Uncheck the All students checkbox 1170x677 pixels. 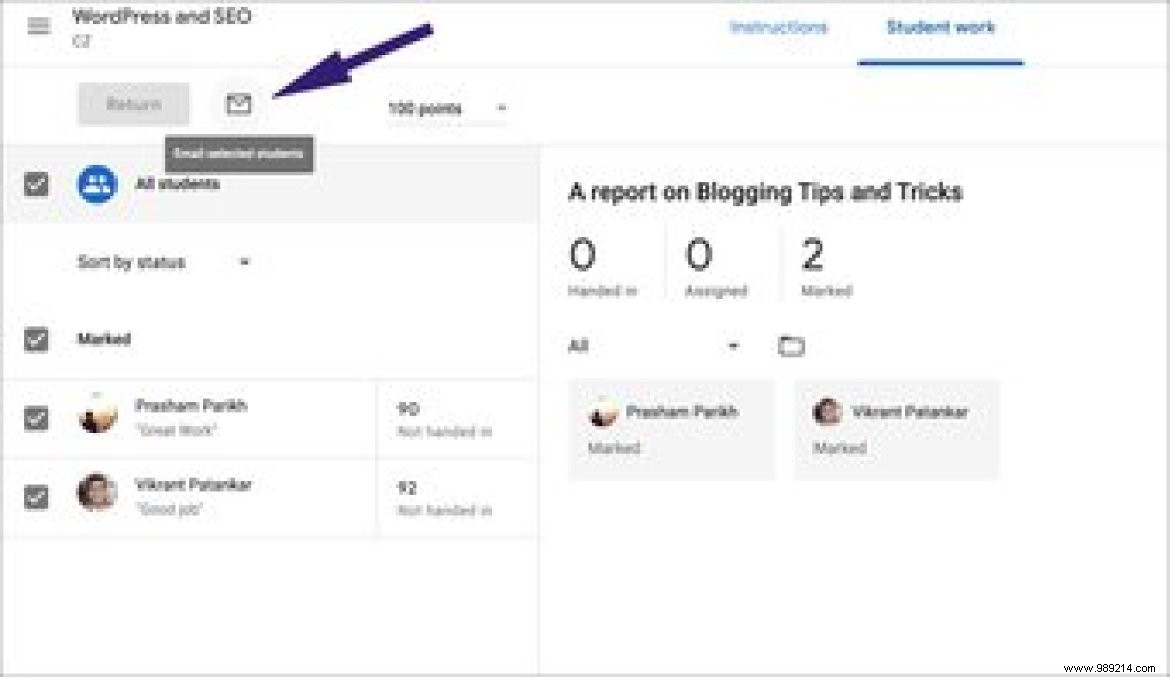coord(35,183)
